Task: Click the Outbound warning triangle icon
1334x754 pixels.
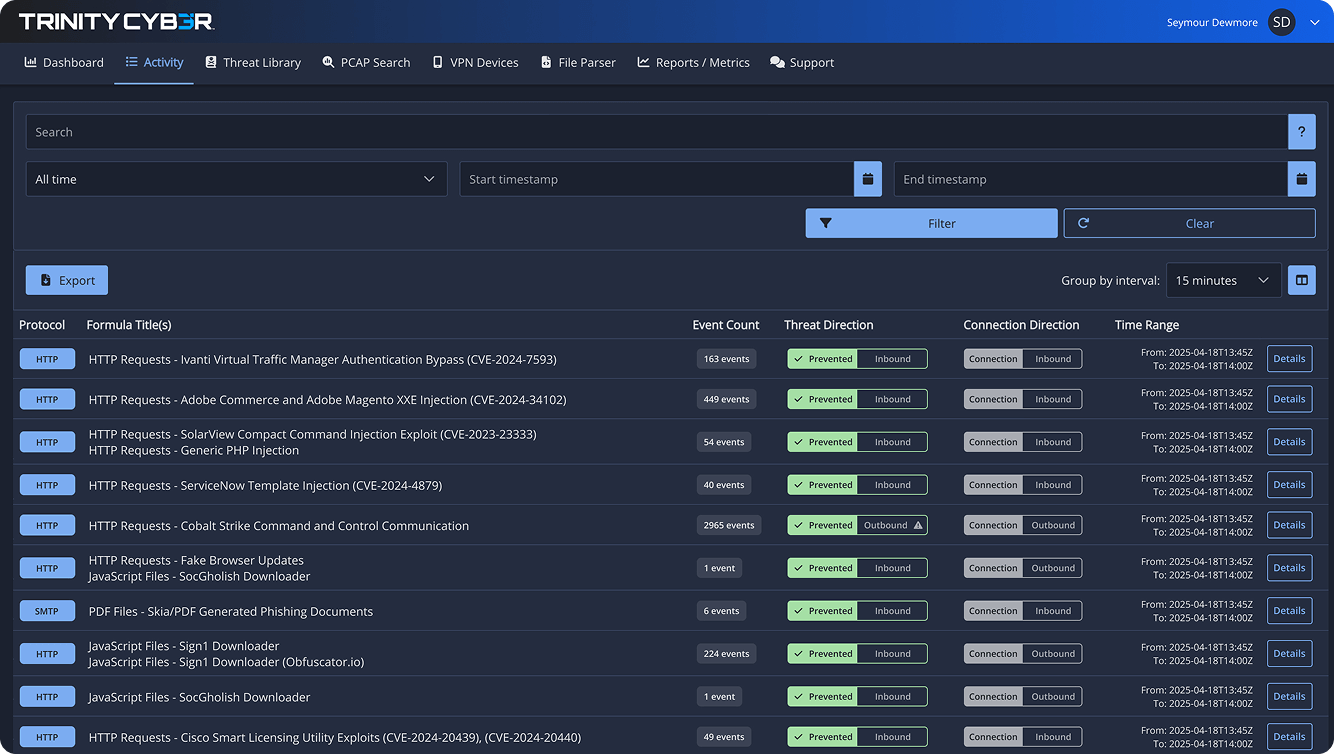Action: (x=918, y=525)
